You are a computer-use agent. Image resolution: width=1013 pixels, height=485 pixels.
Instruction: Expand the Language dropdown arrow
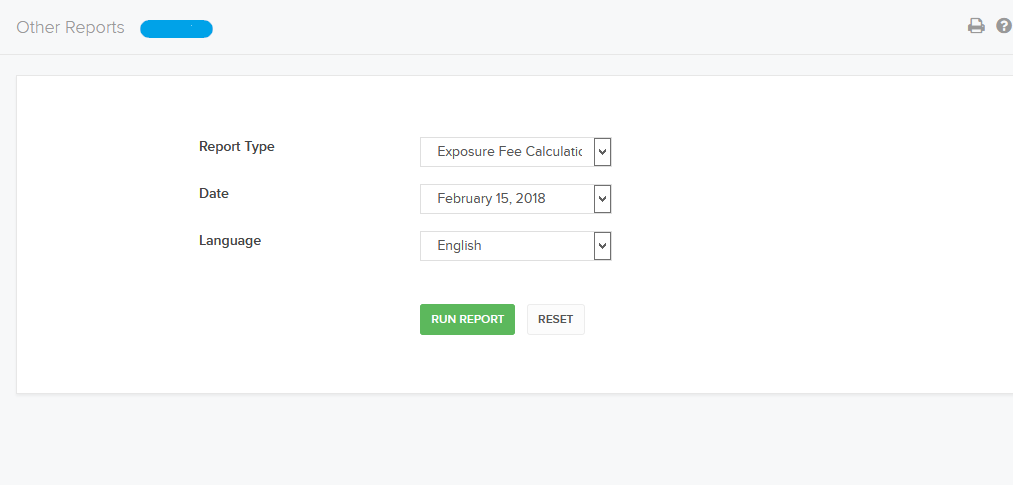tap(602, 246)
